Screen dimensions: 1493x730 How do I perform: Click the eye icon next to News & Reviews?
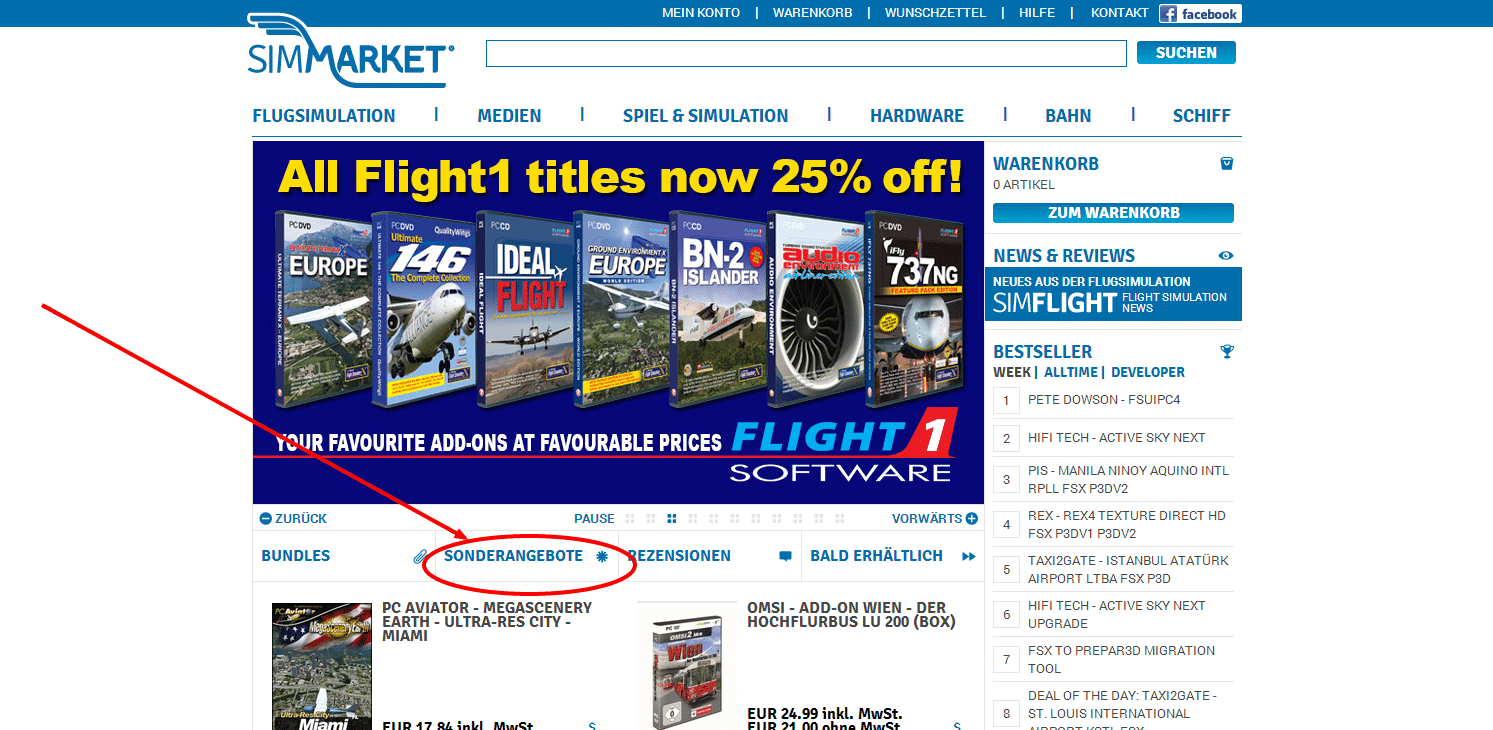point(1226,256)
